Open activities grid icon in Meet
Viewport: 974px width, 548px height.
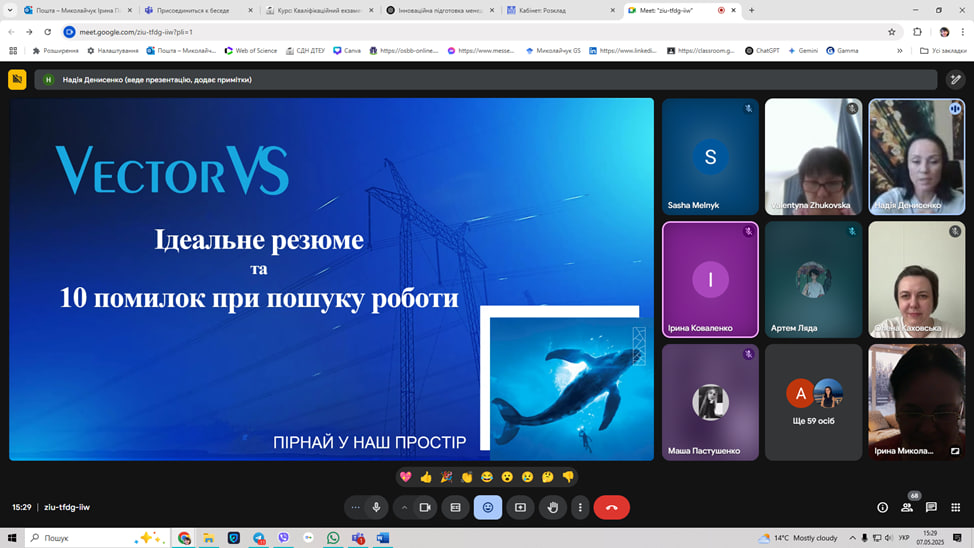(955, 508)
